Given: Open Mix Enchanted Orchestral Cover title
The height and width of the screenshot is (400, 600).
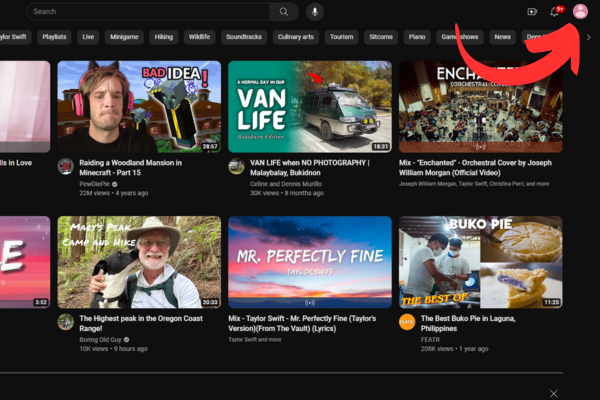Looking at the screenshot, I should 475,168.
